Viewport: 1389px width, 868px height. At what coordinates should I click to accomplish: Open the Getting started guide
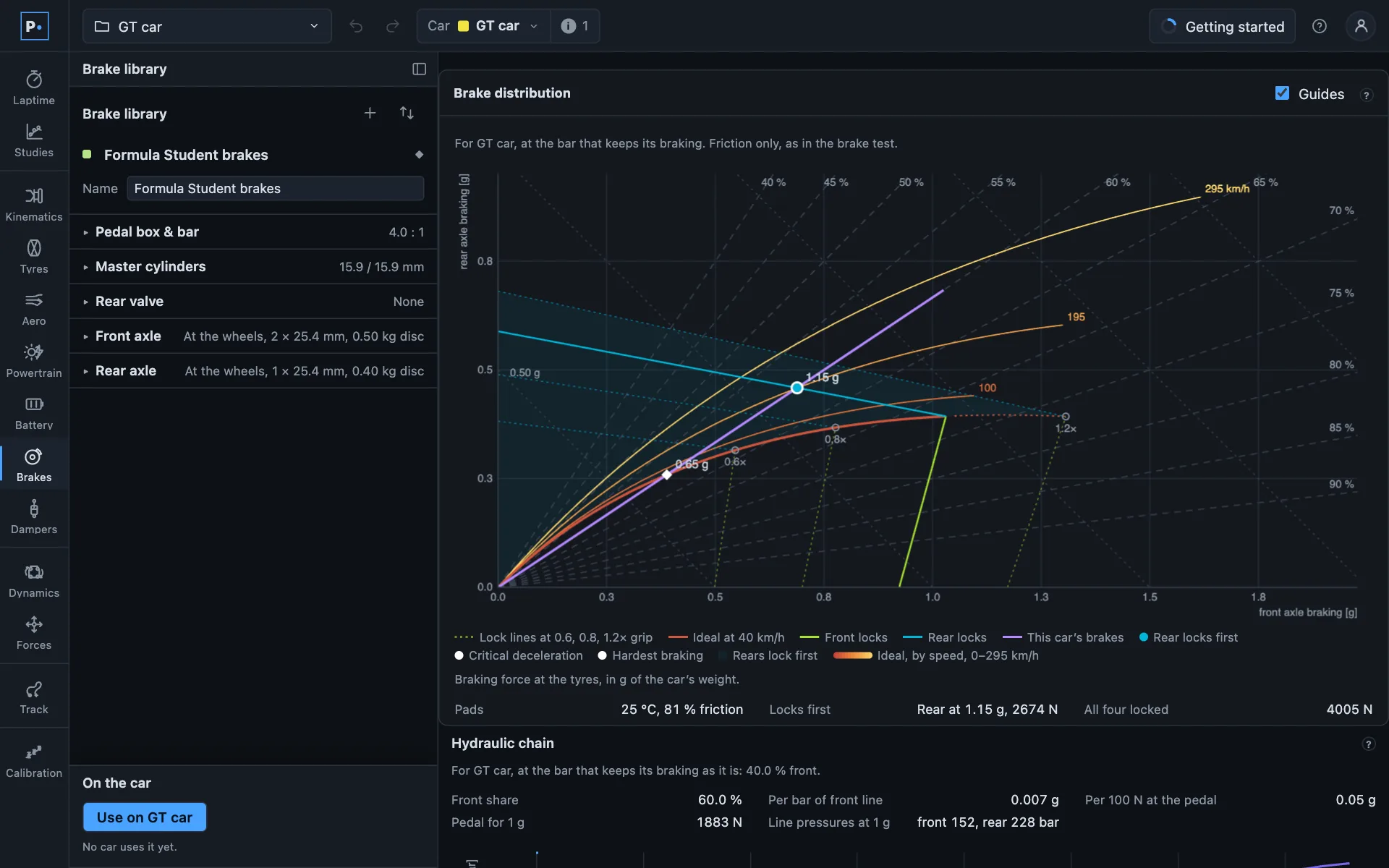pyautogui.click(x=1223, y=26)
